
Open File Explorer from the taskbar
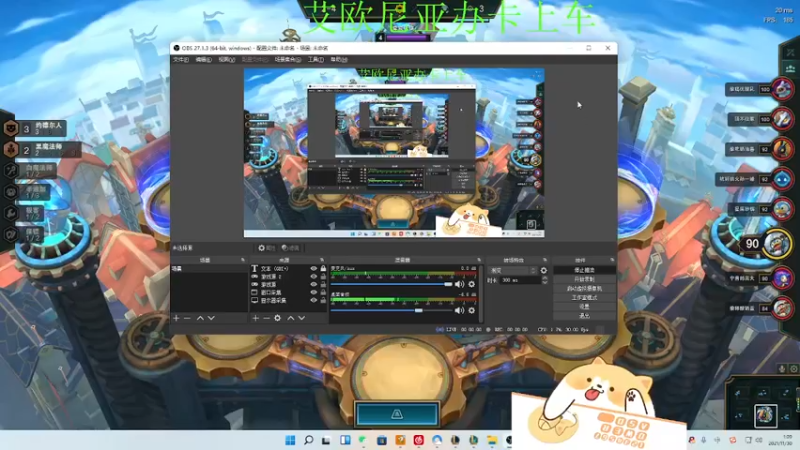(492, 440)
